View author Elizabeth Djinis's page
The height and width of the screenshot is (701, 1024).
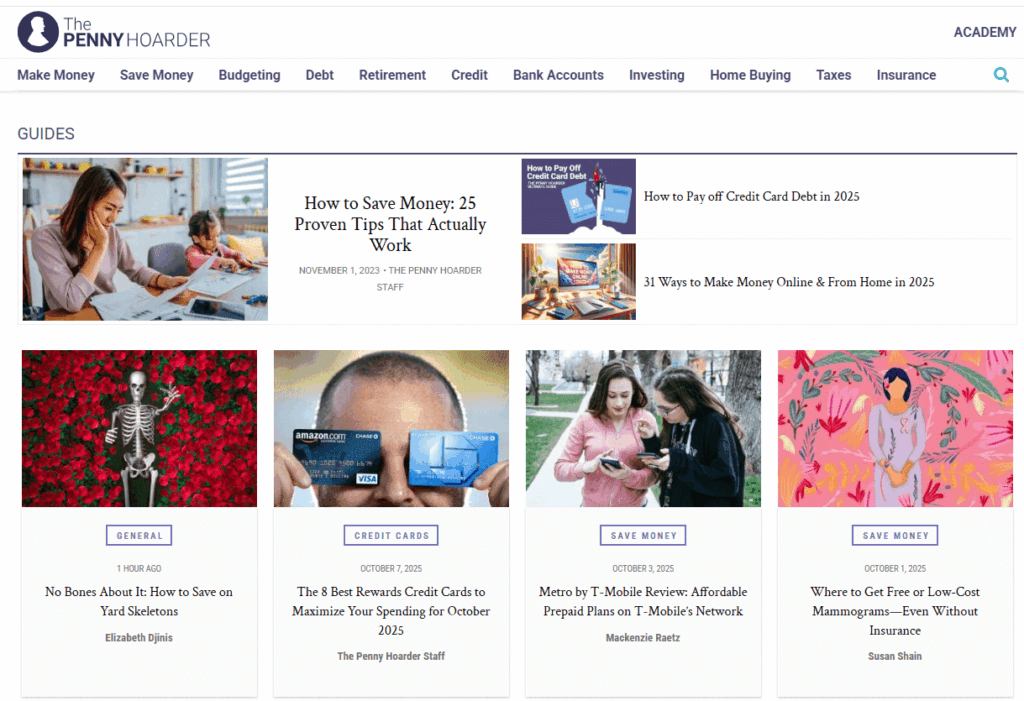139,638
